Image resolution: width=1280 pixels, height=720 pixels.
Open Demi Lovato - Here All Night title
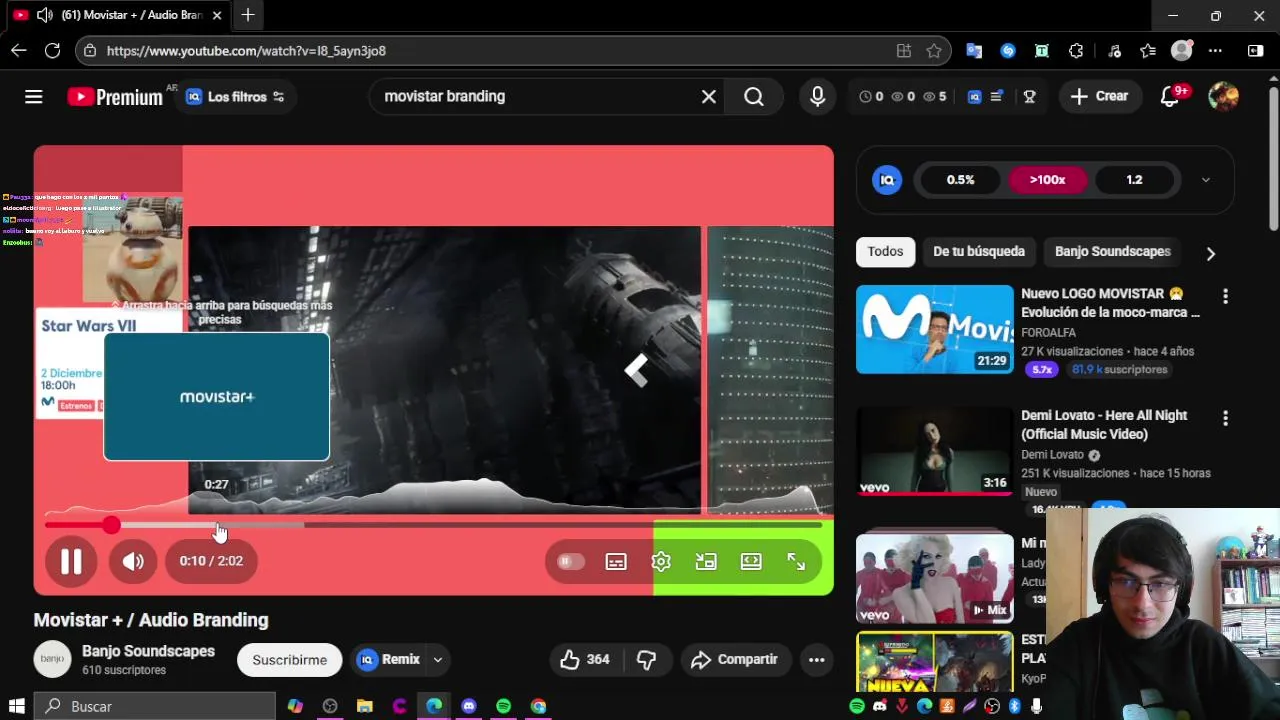[x=1104, y=425]
